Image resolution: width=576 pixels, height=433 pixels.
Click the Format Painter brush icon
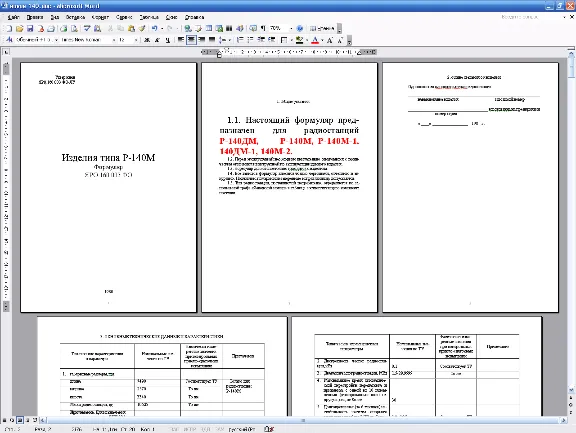click(x=142, y=28)
